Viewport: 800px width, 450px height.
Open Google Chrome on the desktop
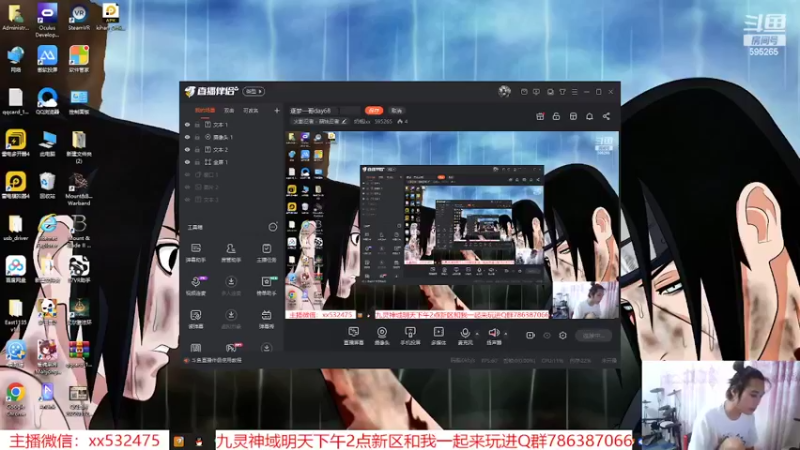pos(16,399)
